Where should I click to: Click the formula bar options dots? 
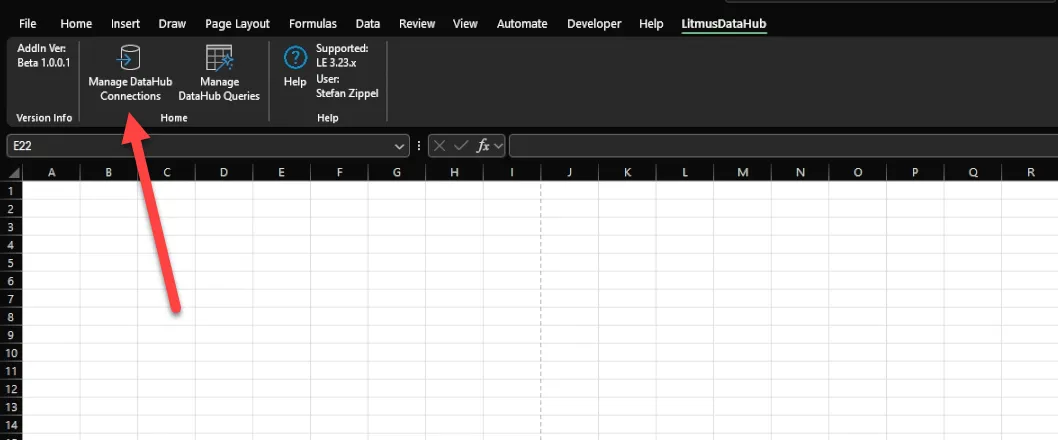pyautogui.click(x=419, y=146)
